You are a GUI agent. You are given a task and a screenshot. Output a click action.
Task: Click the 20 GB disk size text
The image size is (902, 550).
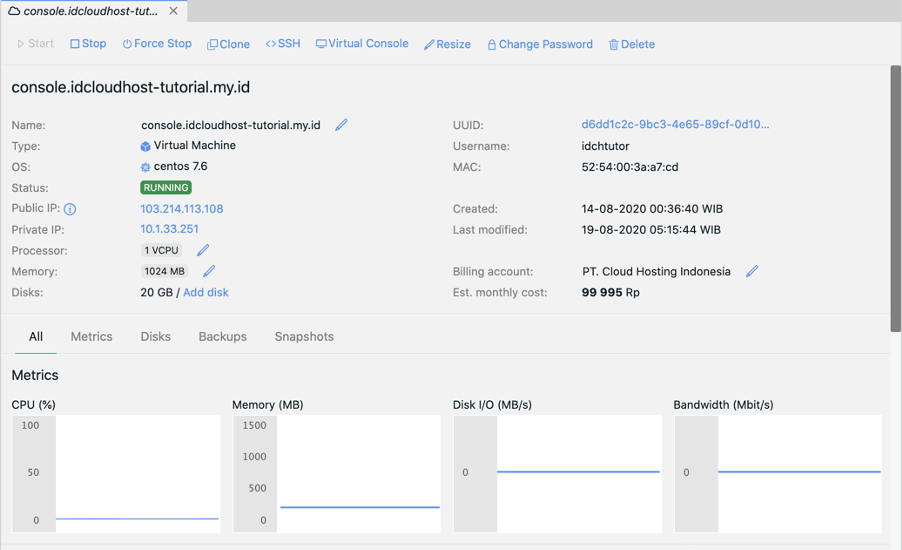pos(156,292)
